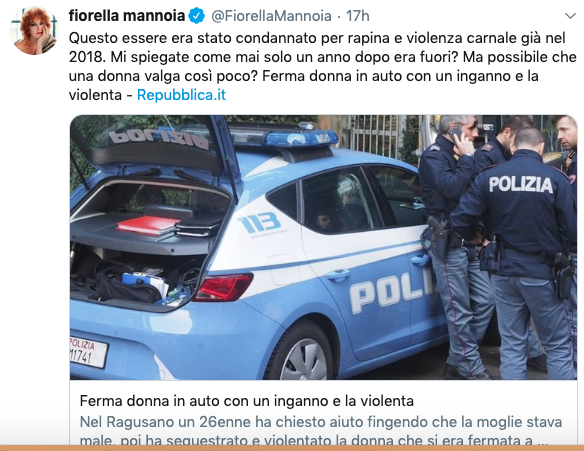
Task: Click the POLIZIA text on the car door
Action: click(392, 293)
